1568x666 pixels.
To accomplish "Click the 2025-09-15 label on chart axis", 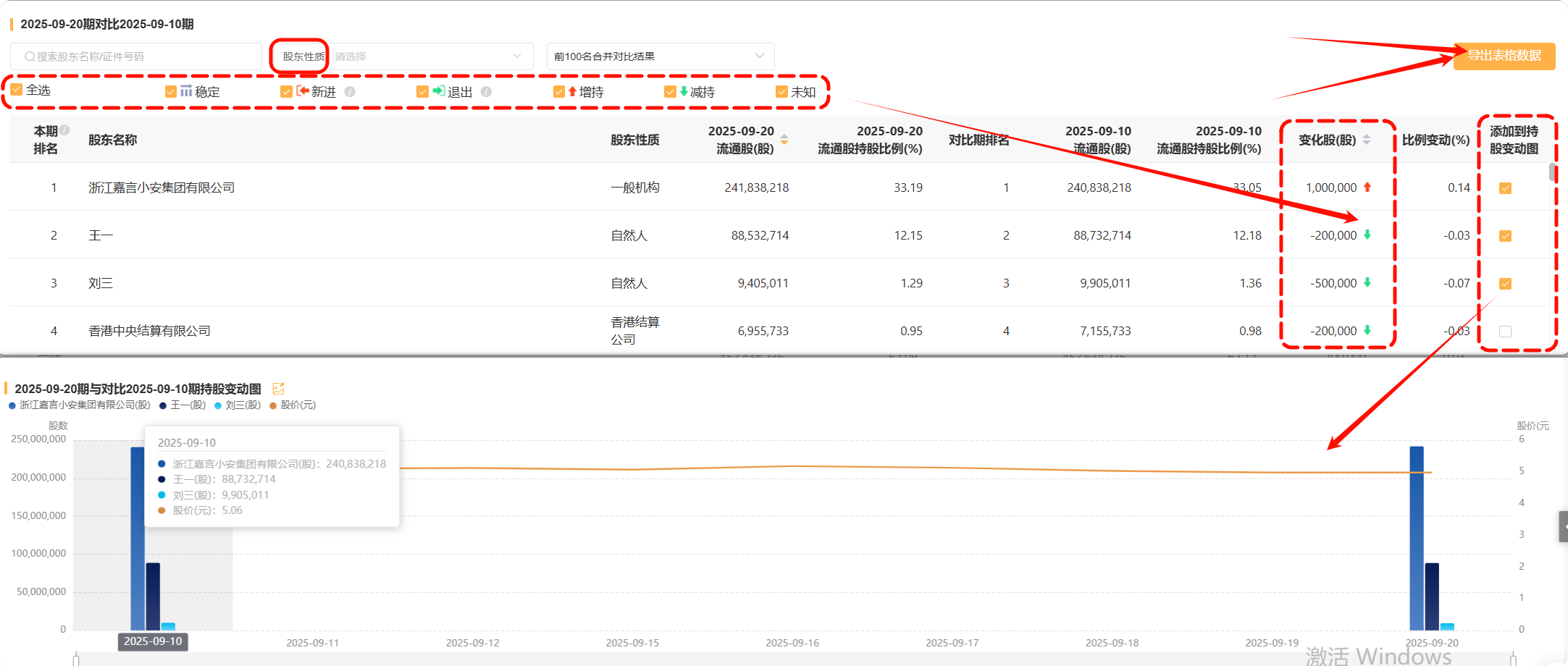I will tap(632, 643).
